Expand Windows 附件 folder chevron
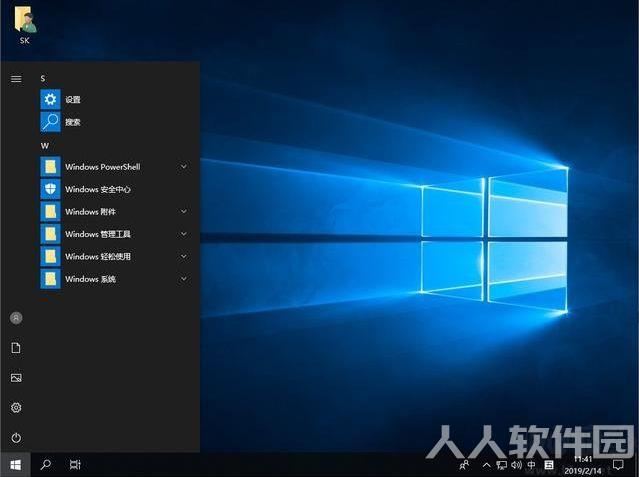639x477 pixels. click(184, 211)
